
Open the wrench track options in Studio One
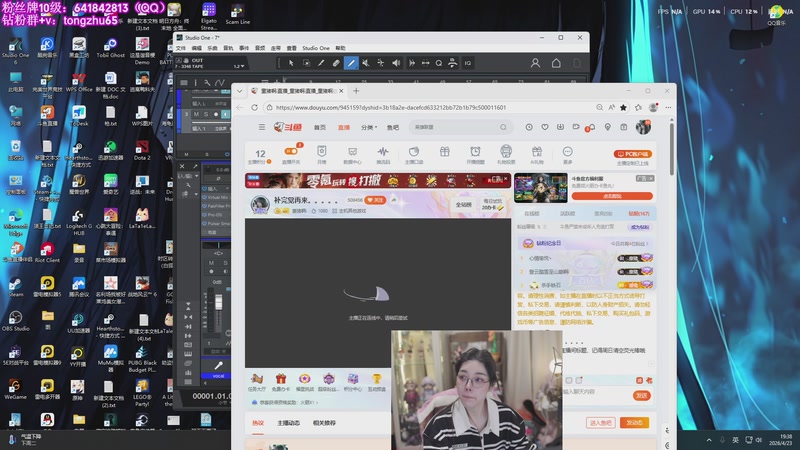[x=207, y=82]
